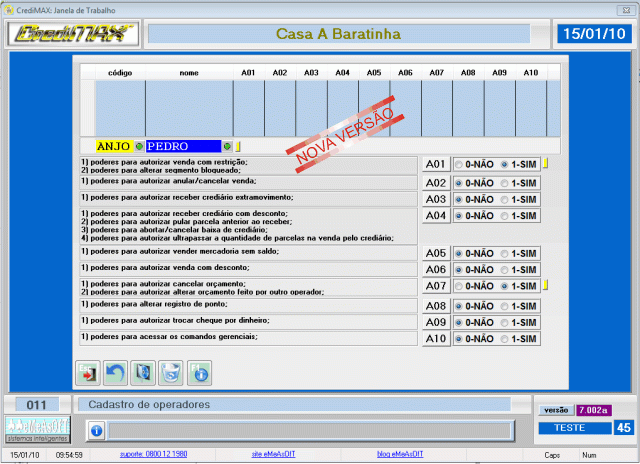
Task: Choose 0-NÃO for permission A07
Action: [x=459, y=287]
